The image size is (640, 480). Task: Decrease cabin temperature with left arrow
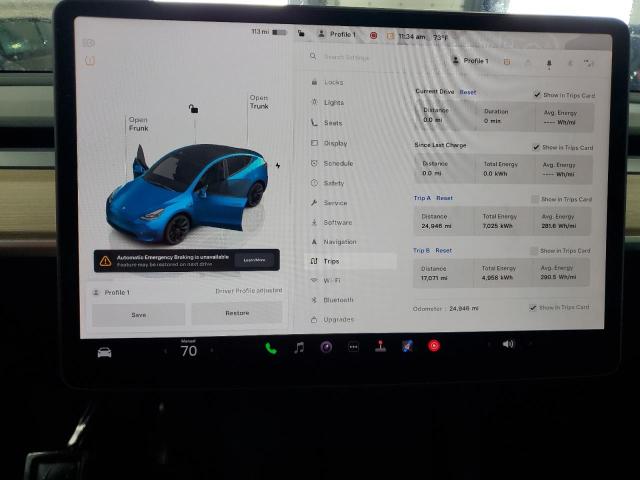click(165, 351)
